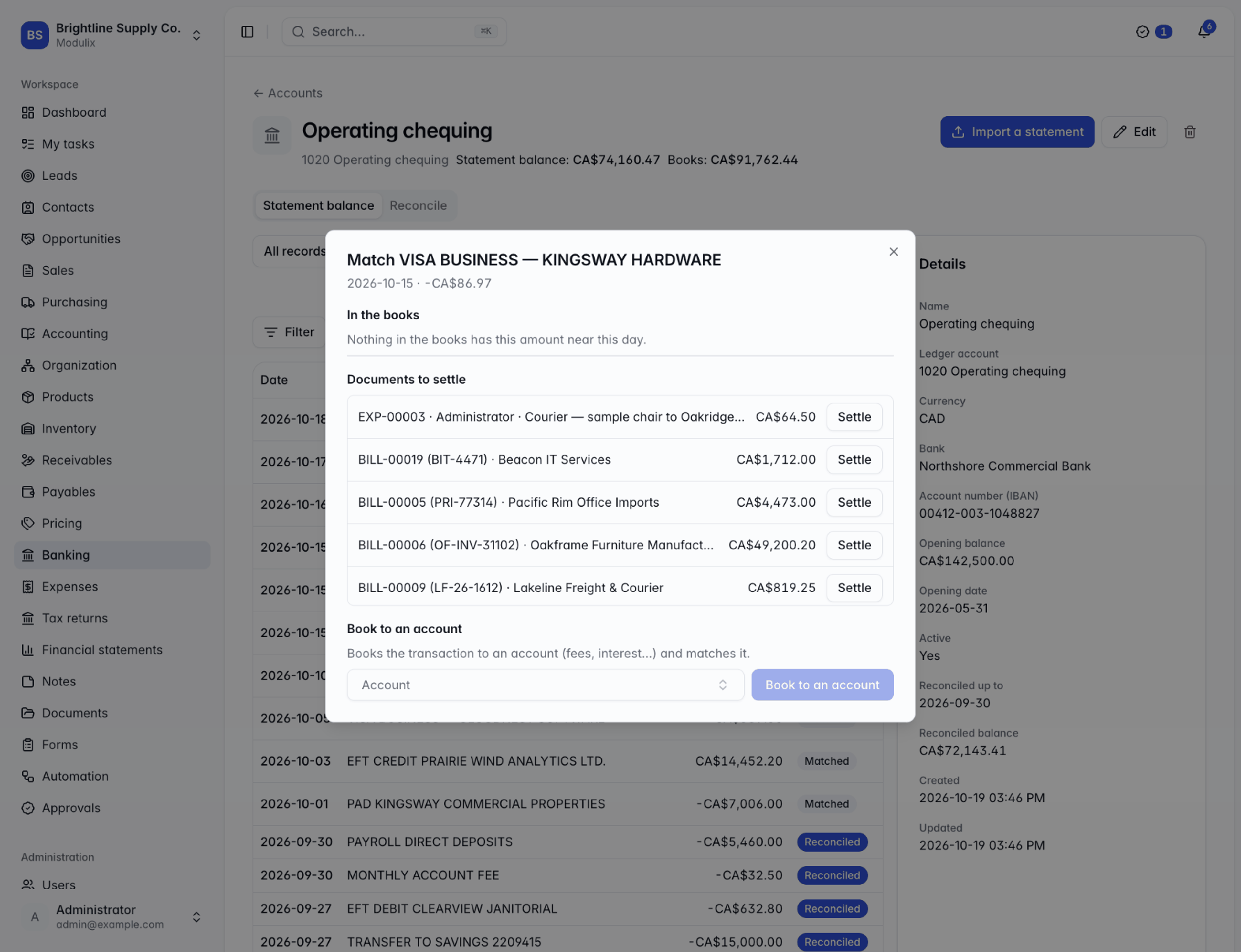
Task: Select the MONTHLY ACCOUNT FEE row
Action: tap(567, 875)
